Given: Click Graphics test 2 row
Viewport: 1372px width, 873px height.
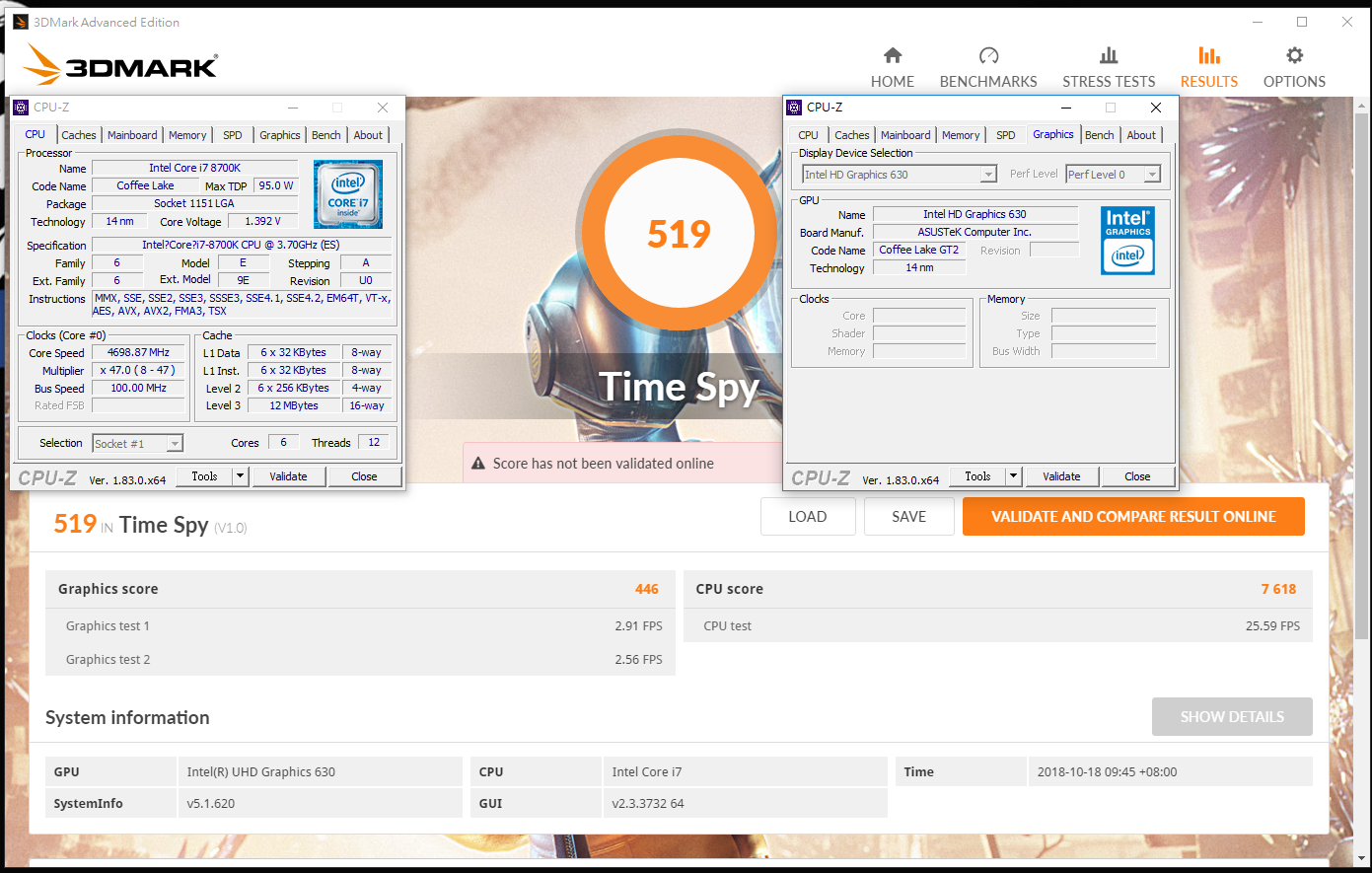Looking at the screenshot, I should click(360, 659).
